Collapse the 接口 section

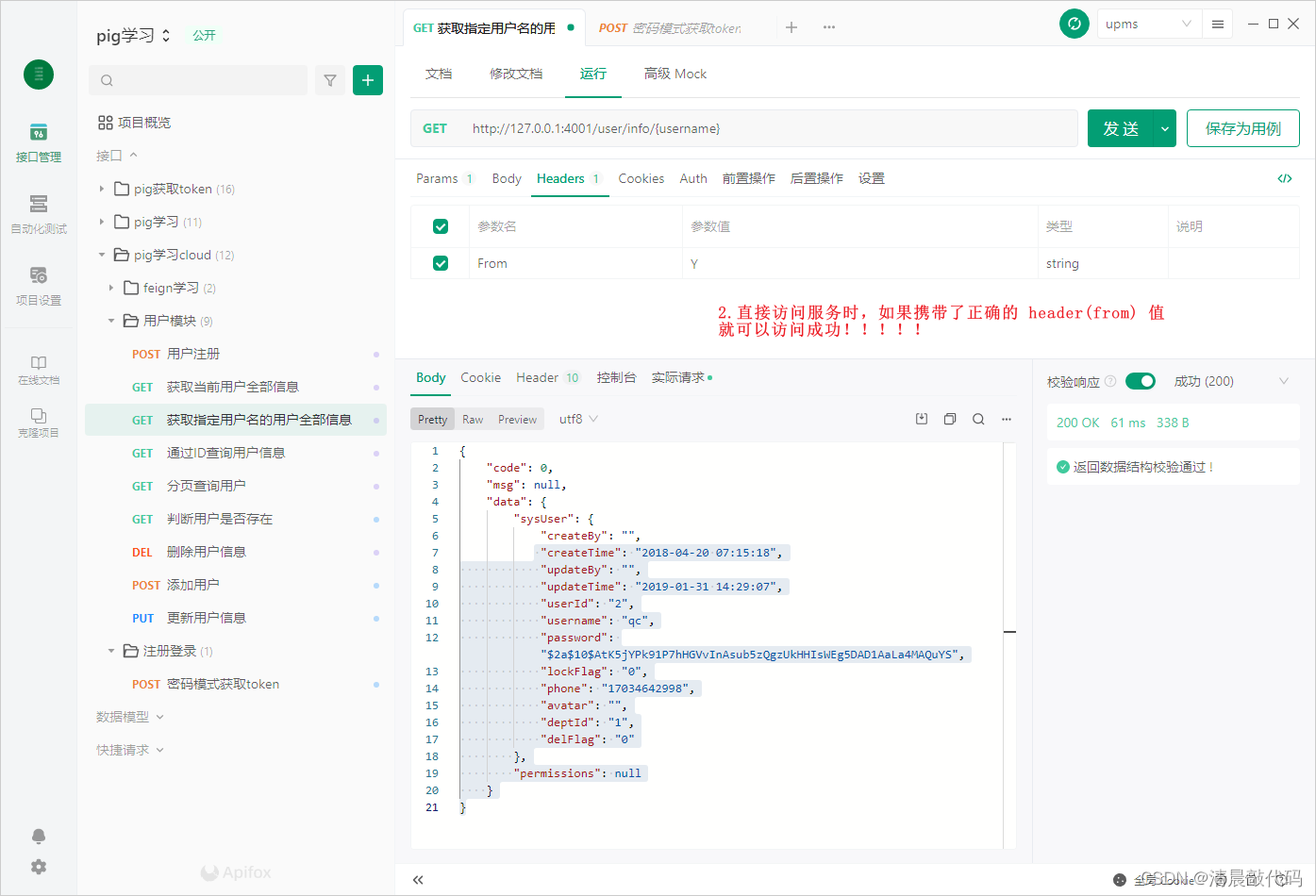pos(117,155)
